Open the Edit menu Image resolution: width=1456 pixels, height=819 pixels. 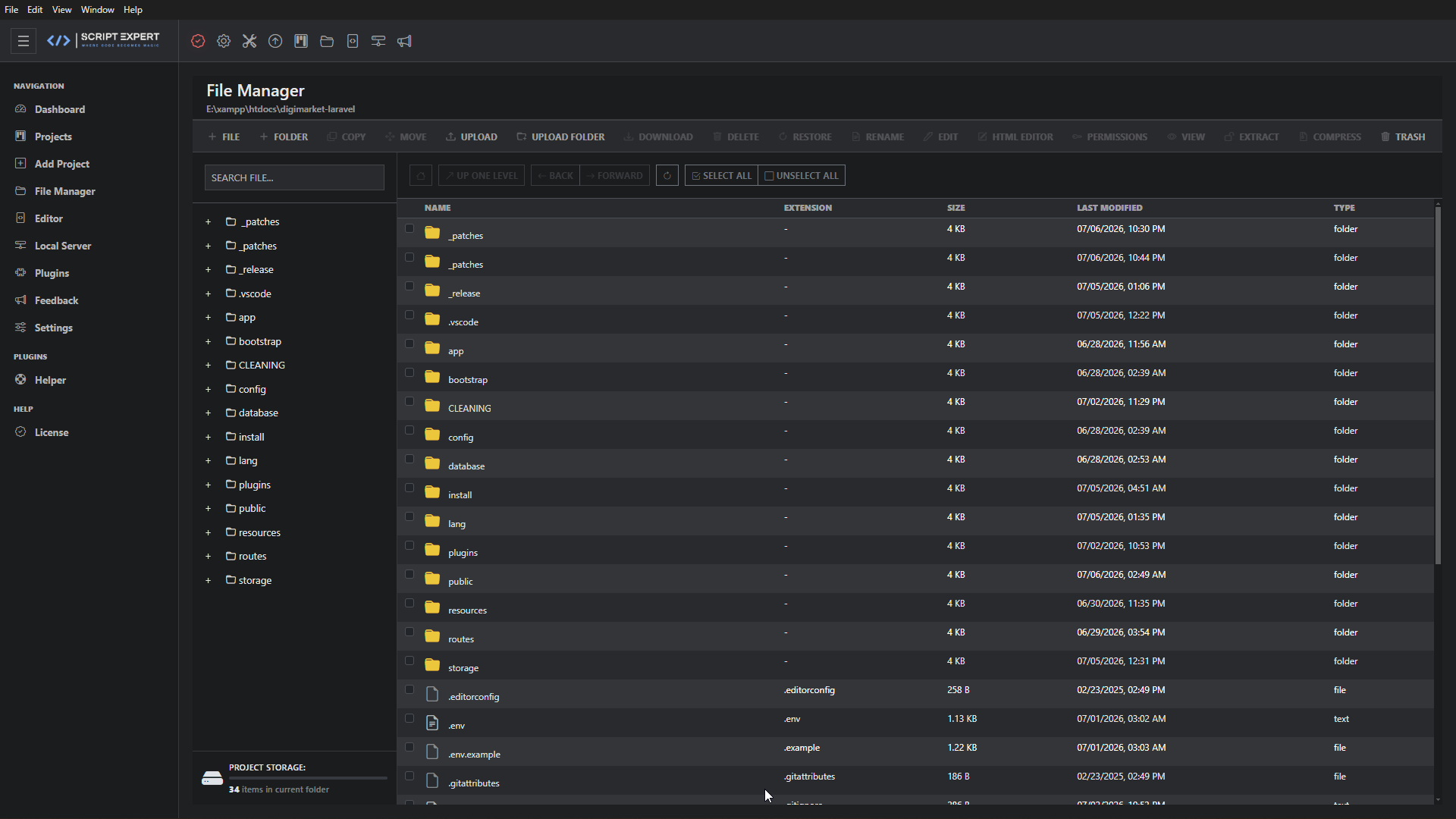35,10
